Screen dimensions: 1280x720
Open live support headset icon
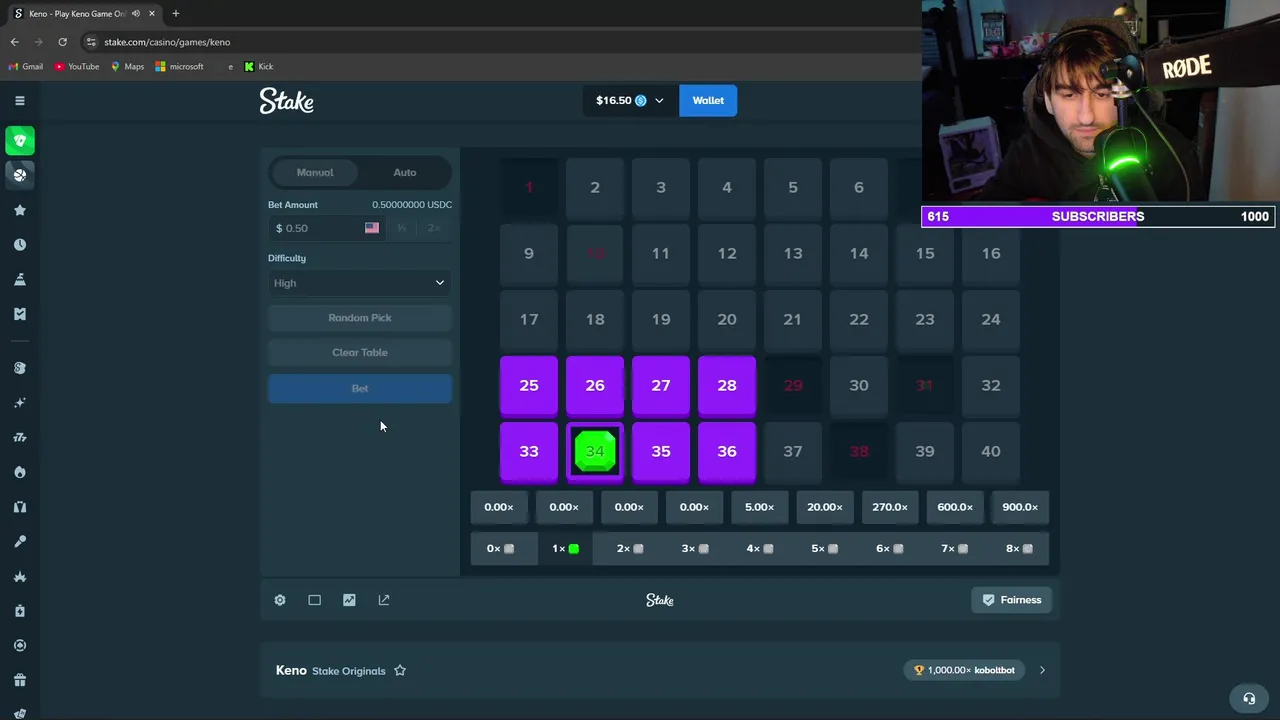point(1248,698)
